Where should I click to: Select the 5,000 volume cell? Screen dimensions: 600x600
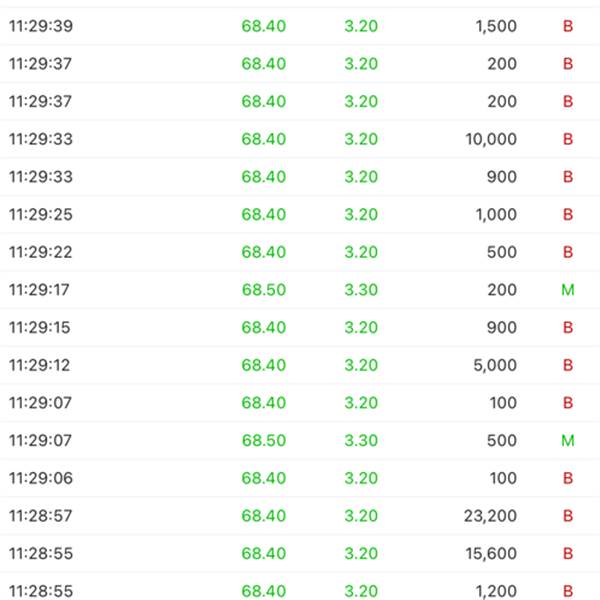tap(497, 365)
